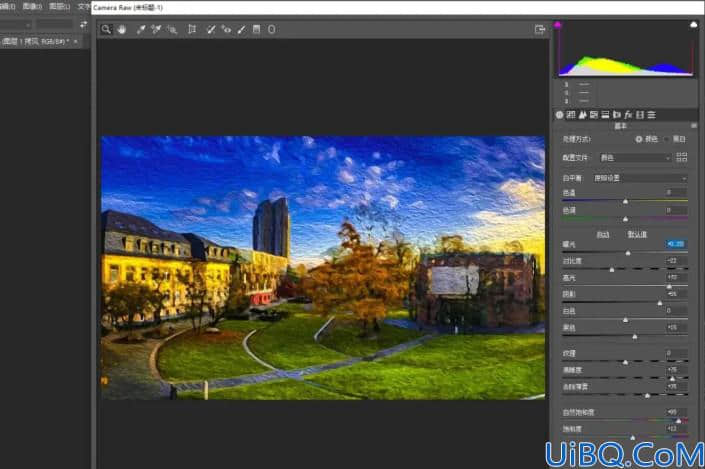Browse profiles grid icon
Screen dimensions: 705x469
click(x=682, y=157)
